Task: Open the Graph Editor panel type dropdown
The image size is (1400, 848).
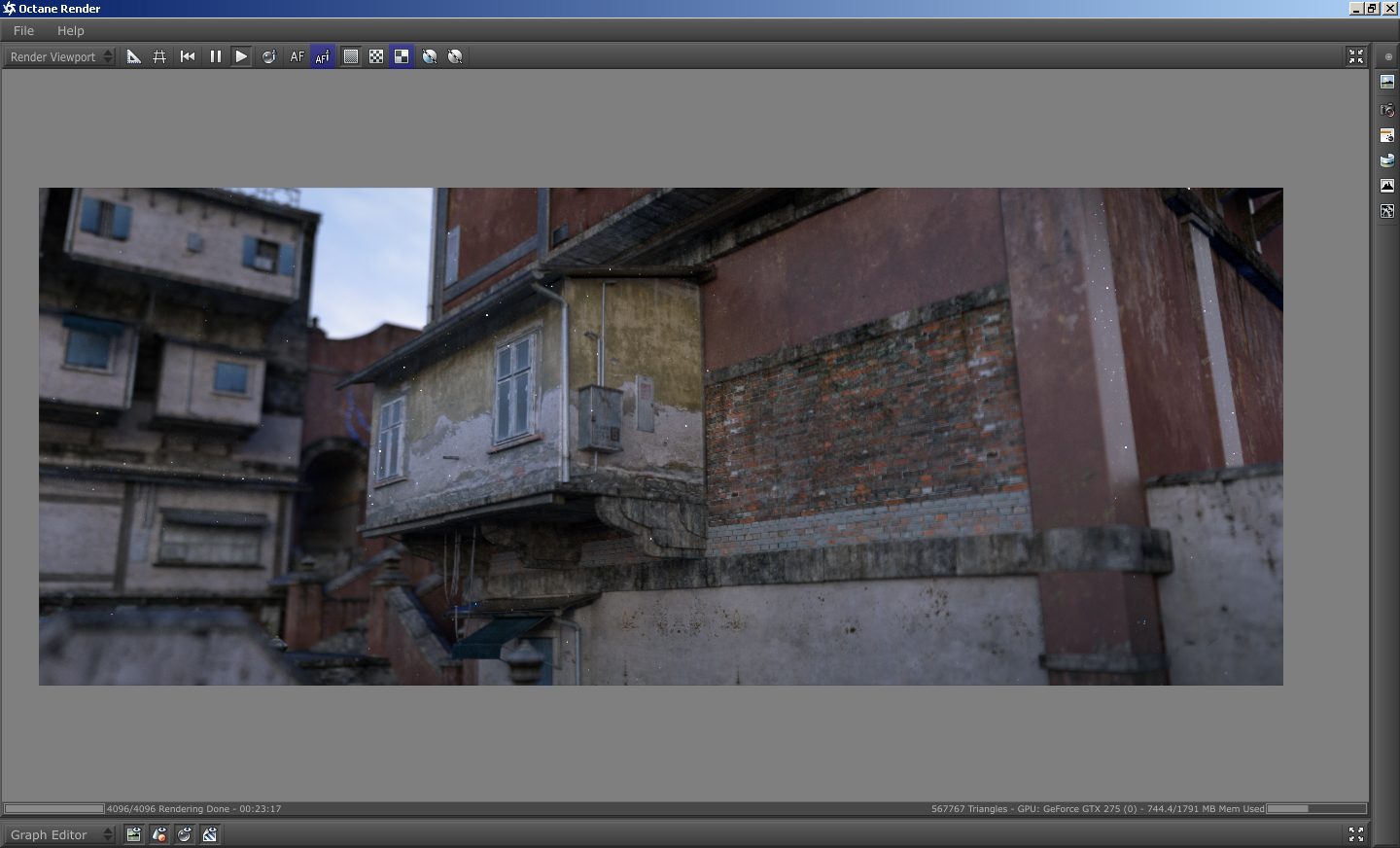Action: coord(60,835)
